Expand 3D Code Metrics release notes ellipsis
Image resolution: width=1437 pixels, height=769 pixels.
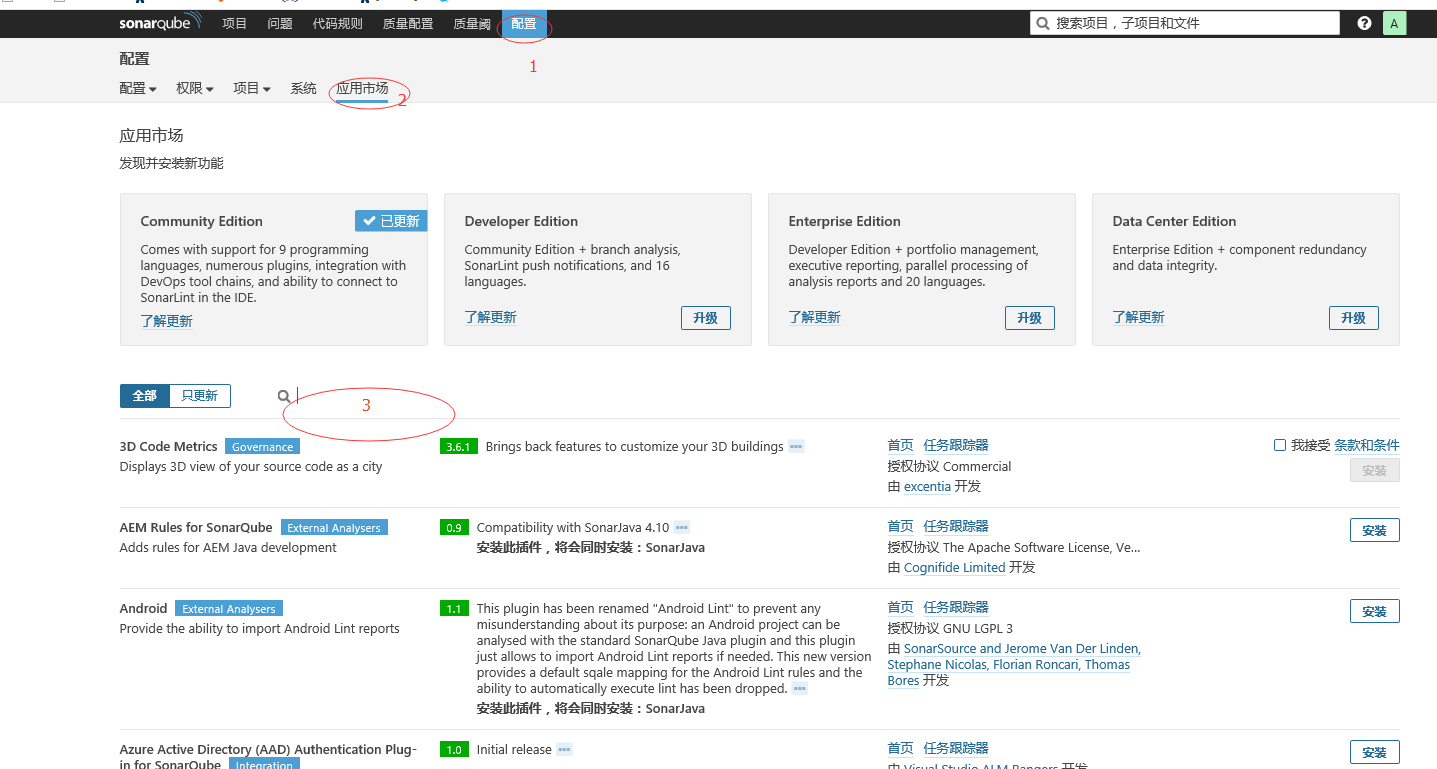pos(796,446)
